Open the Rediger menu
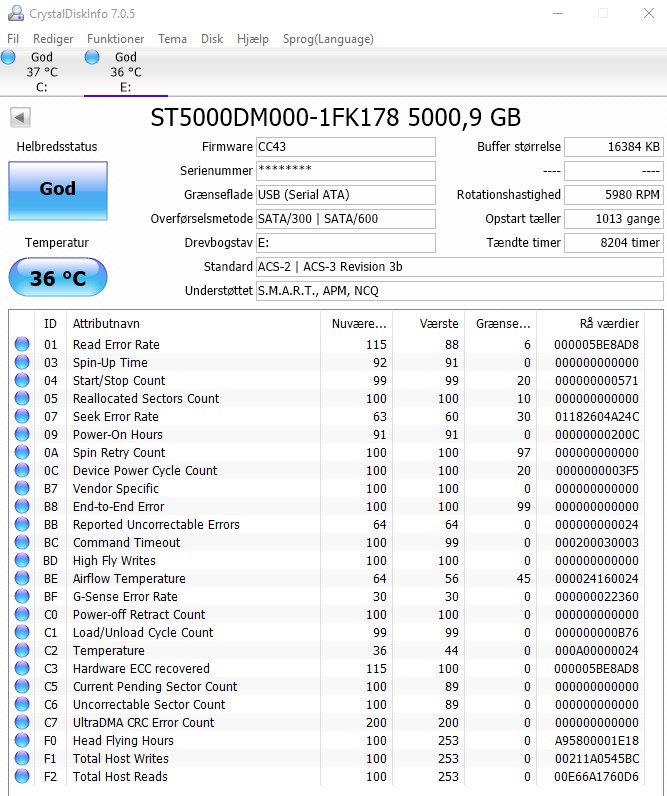667x796 pixels. (53, 39)
